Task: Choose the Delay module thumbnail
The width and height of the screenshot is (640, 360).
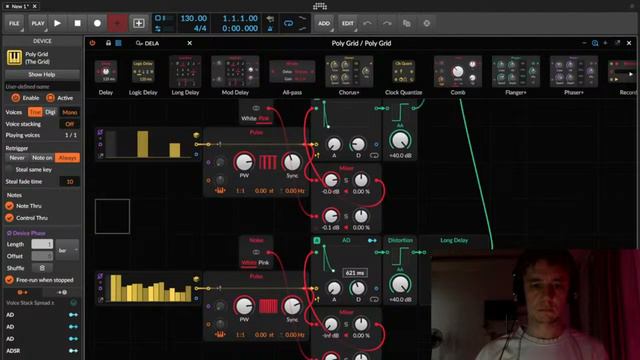Action: pyautogui.click(x=106, y=72)
